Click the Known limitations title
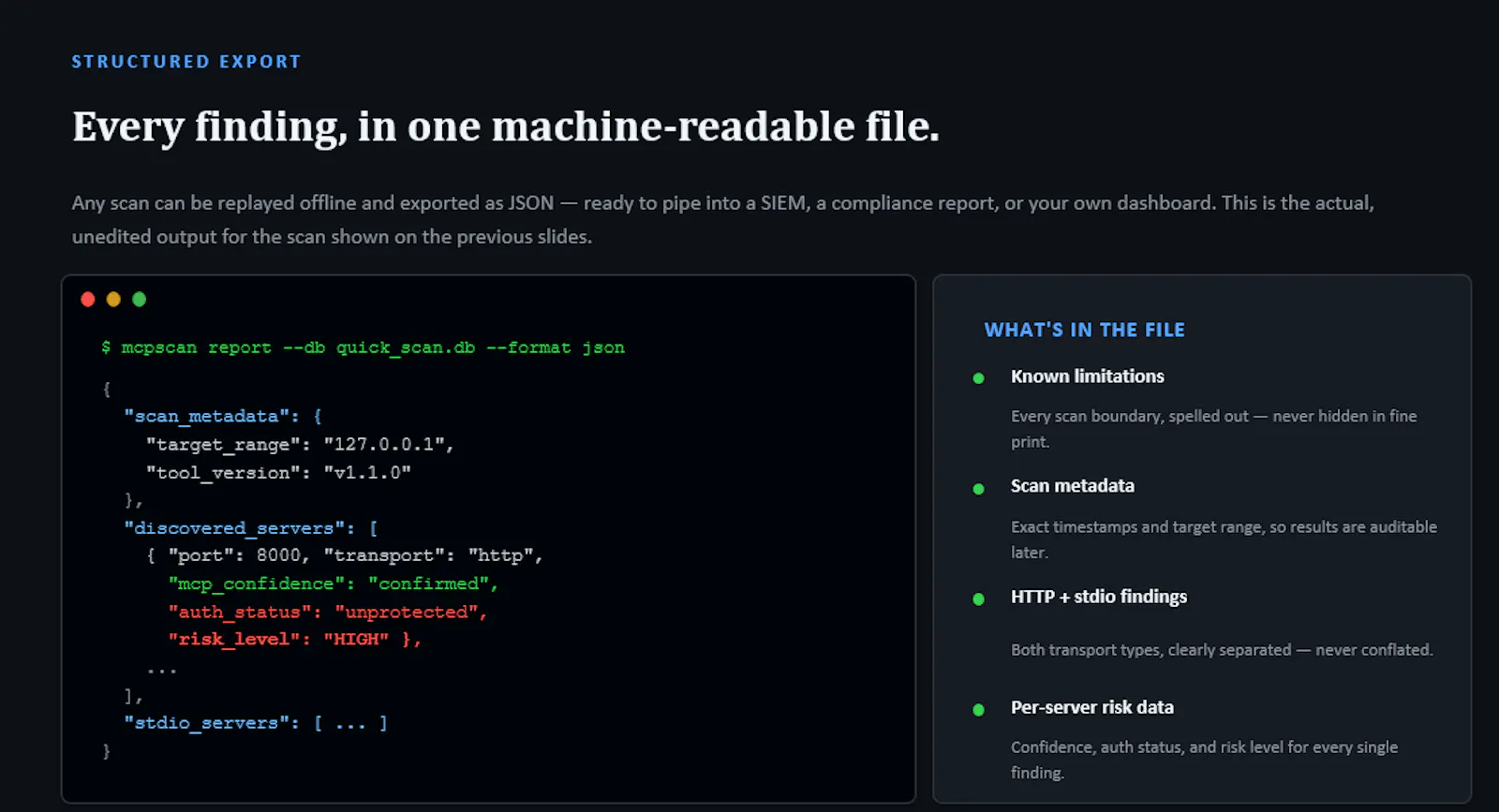Viewport: 1499px width, 812px height. click(x=1088, y=376)
